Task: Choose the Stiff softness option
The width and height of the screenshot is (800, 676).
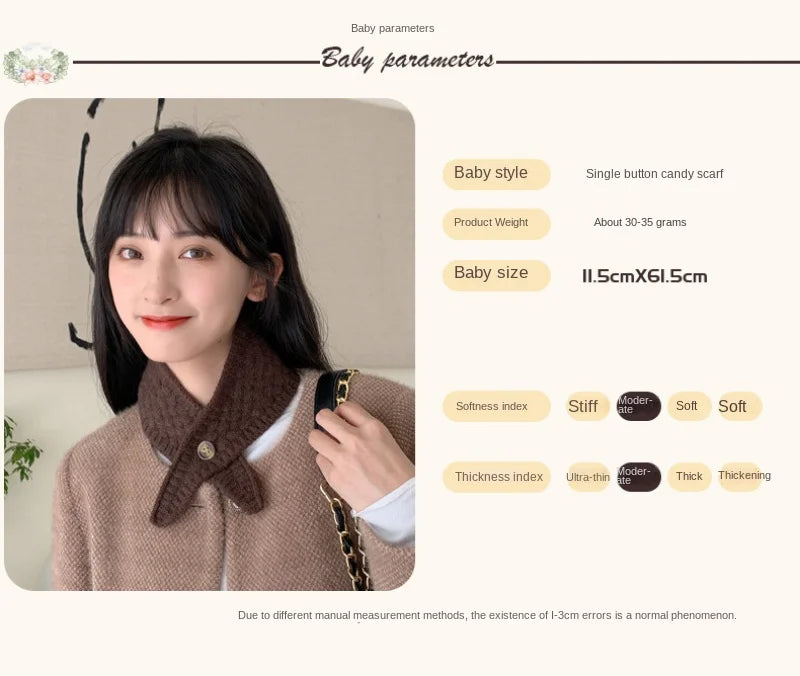Action: [x=588, y=406]
